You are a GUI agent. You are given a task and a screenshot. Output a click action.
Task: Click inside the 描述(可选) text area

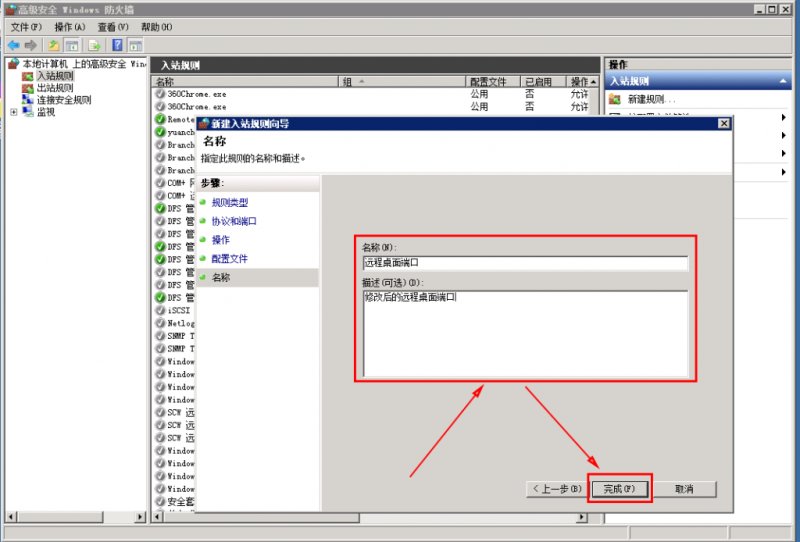click(525, 333)
